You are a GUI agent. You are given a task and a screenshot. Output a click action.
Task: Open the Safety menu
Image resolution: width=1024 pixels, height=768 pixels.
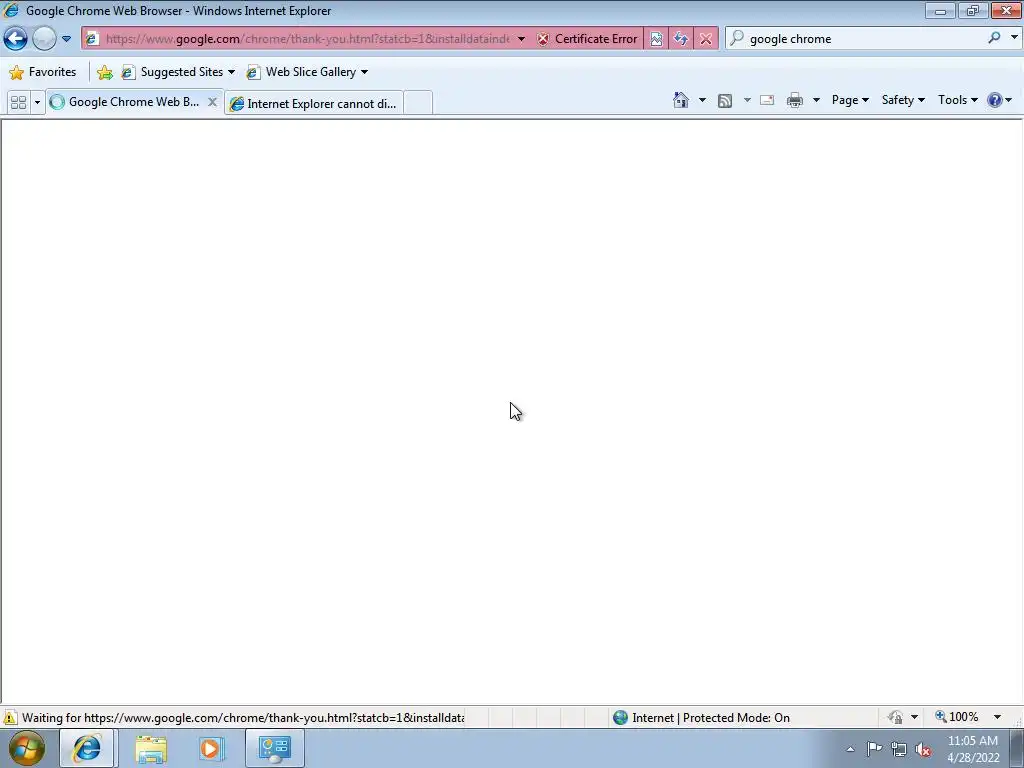click(903, 100)
